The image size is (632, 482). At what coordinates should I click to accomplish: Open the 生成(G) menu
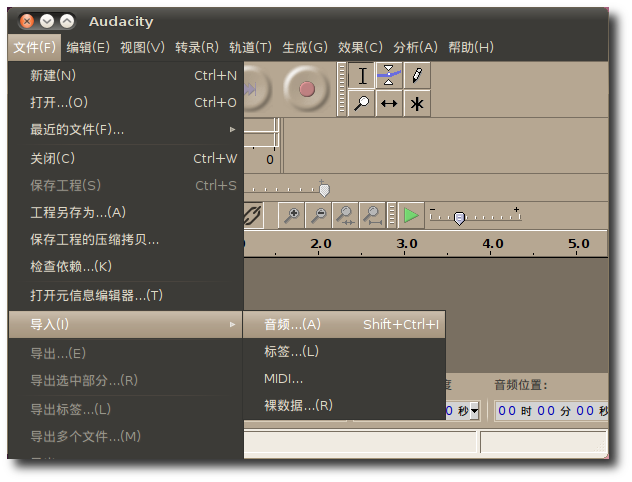coord(305,48)
